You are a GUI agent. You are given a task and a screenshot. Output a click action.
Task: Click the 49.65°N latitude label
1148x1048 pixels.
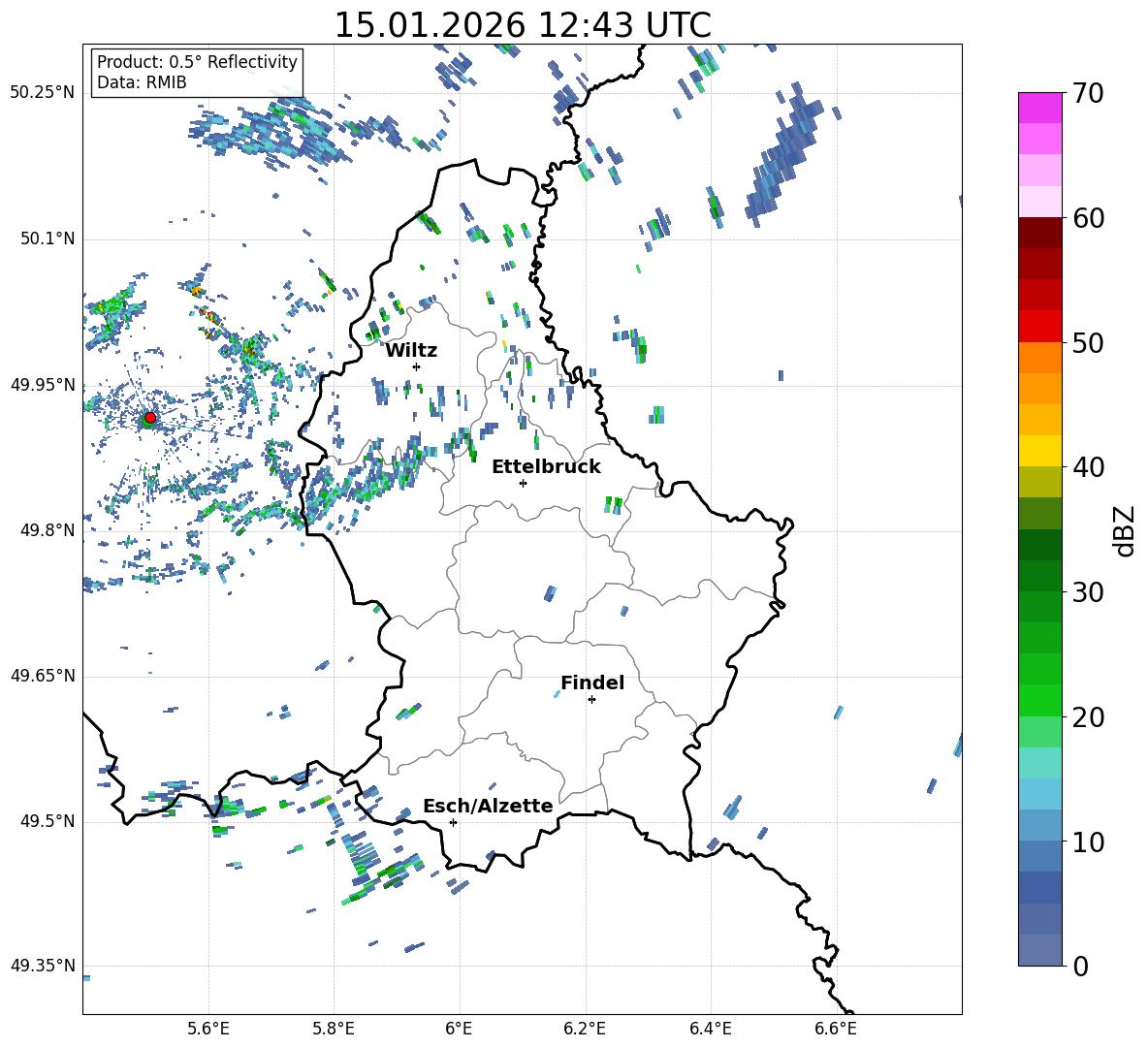click(43, 676)
